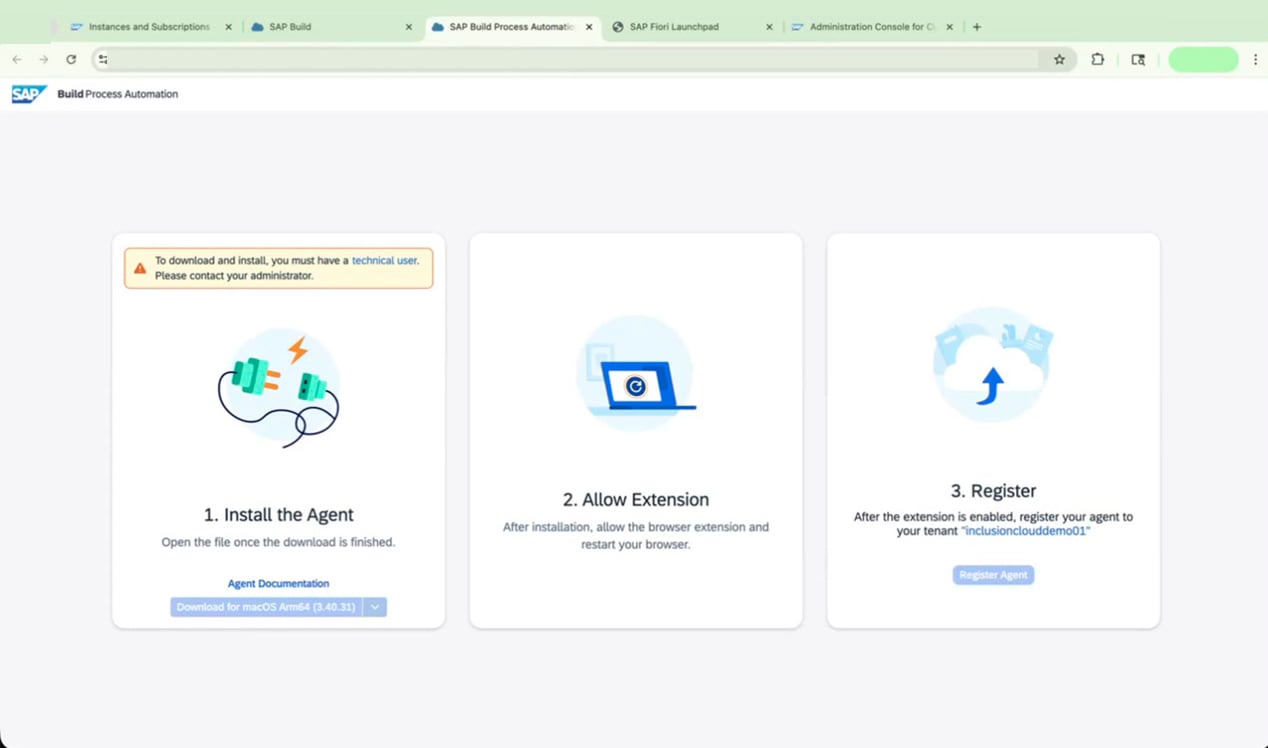
Task: Click the plug illustration for Install the Agent
Action: [x=279, y=388]
